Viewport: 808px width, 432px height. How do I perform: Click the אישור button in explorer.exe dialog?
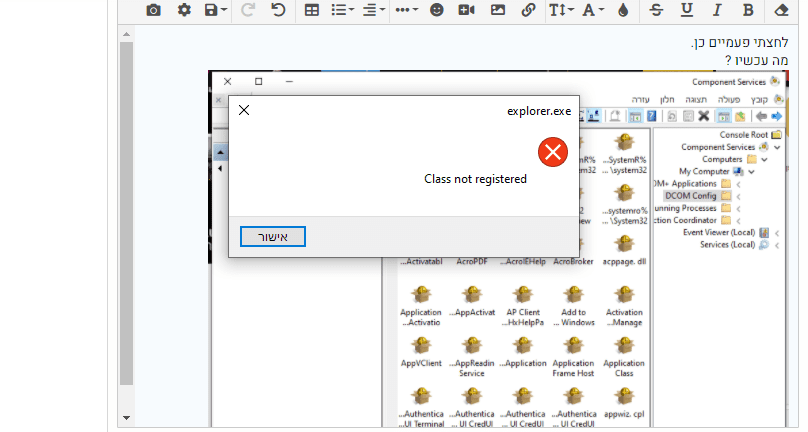[x=273, y=237]
